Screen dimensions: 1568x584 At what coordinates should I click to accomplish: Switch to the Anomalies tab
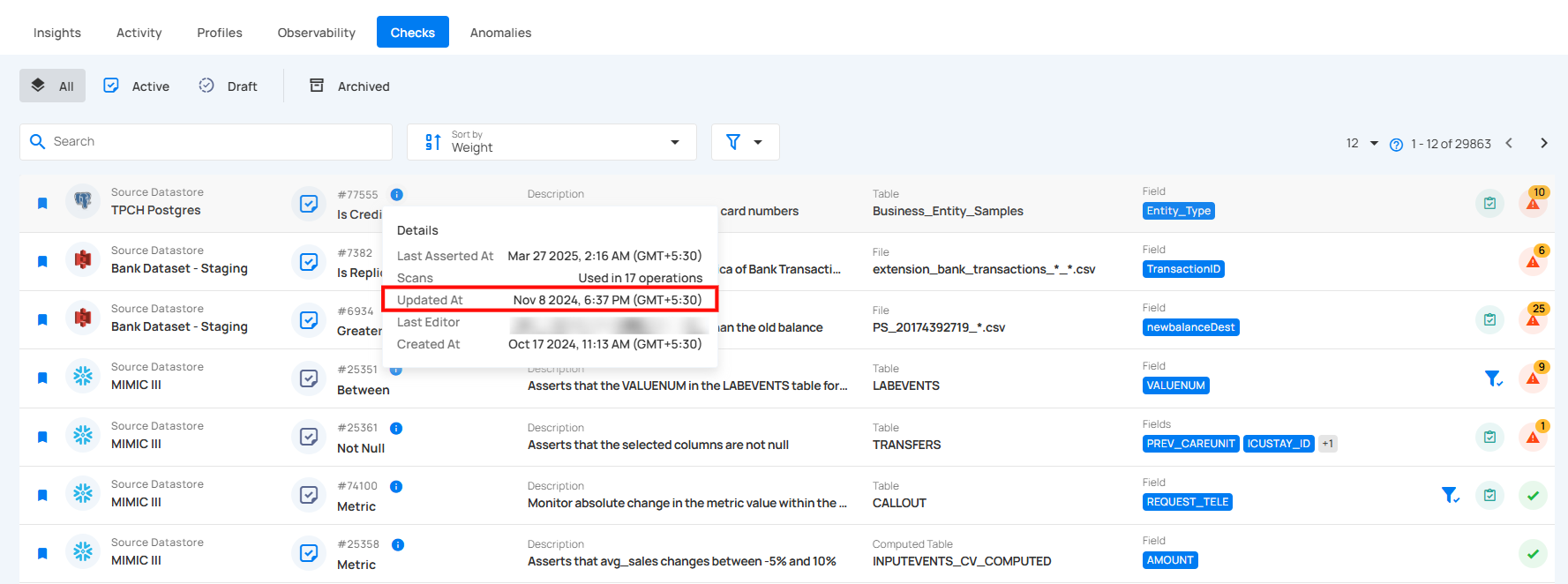point(500,33)
